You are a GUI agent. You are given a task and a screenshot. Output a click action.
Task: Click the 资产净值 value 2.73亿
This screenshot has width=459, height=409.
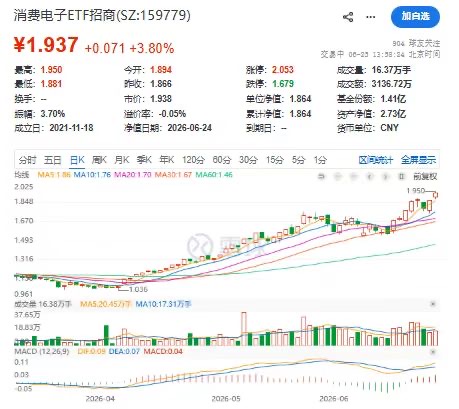pyautogui.click(x=393, y=114)
